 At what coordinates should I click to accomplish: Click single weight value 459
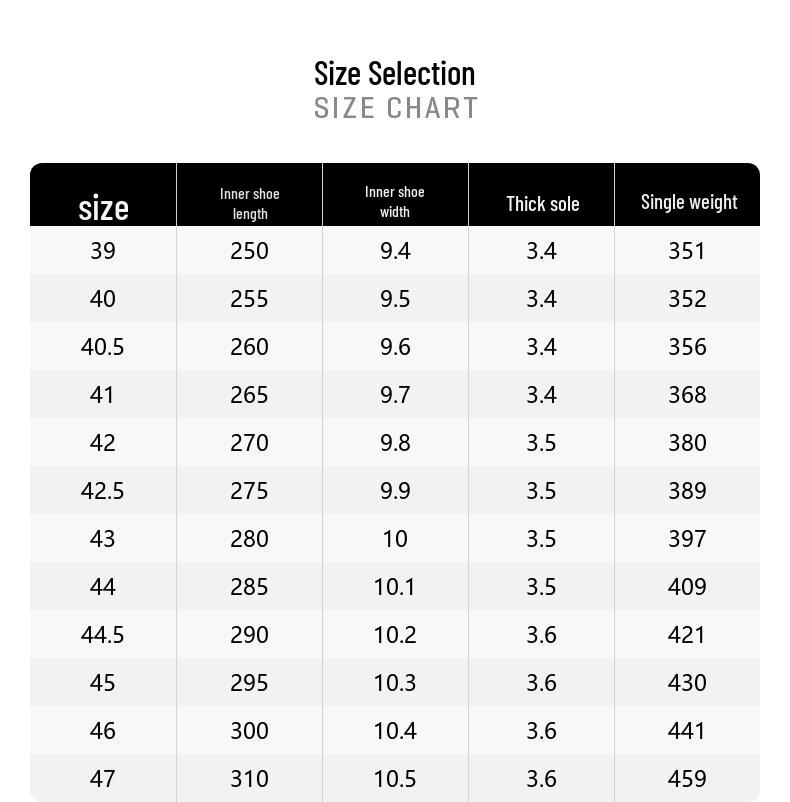687,779
